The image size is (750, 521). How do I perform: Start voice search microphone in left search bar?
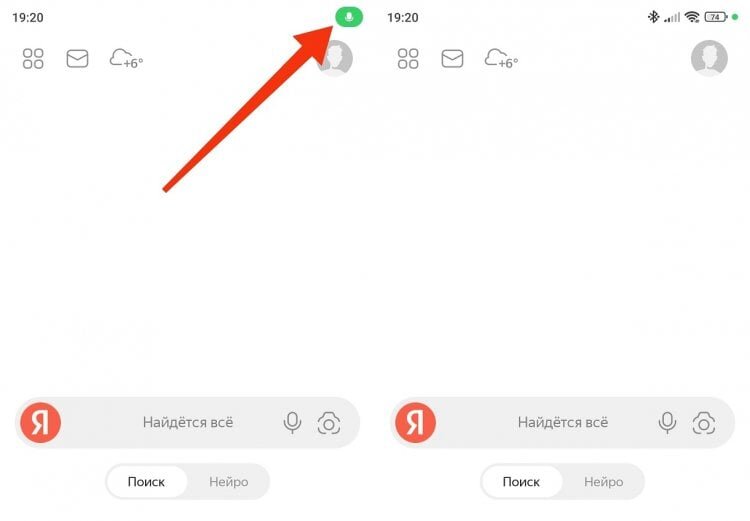[x=292, y=422]
